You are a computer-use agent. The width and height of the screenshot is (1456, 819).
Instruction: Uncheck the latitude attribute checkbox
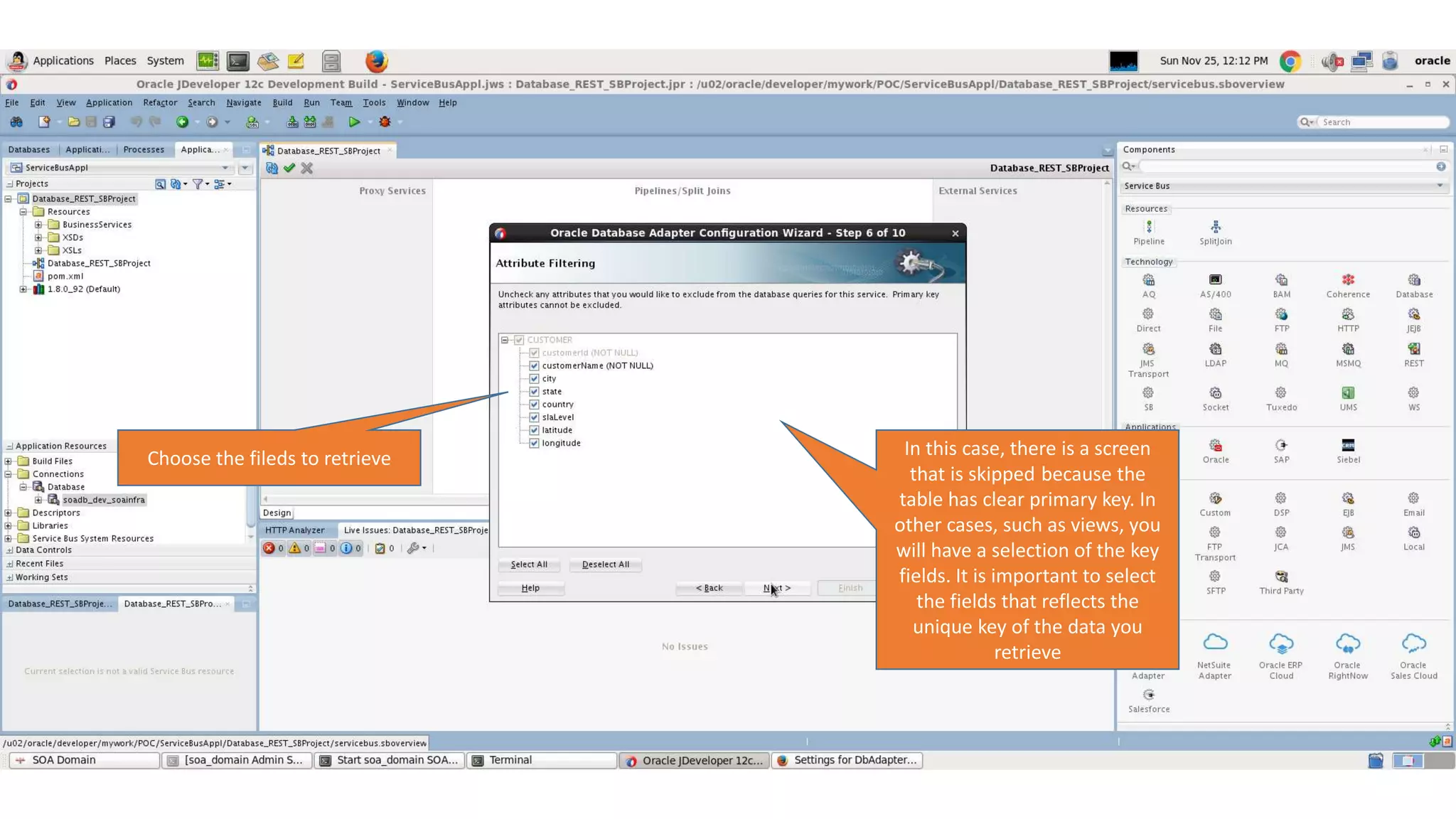[534, 429]
